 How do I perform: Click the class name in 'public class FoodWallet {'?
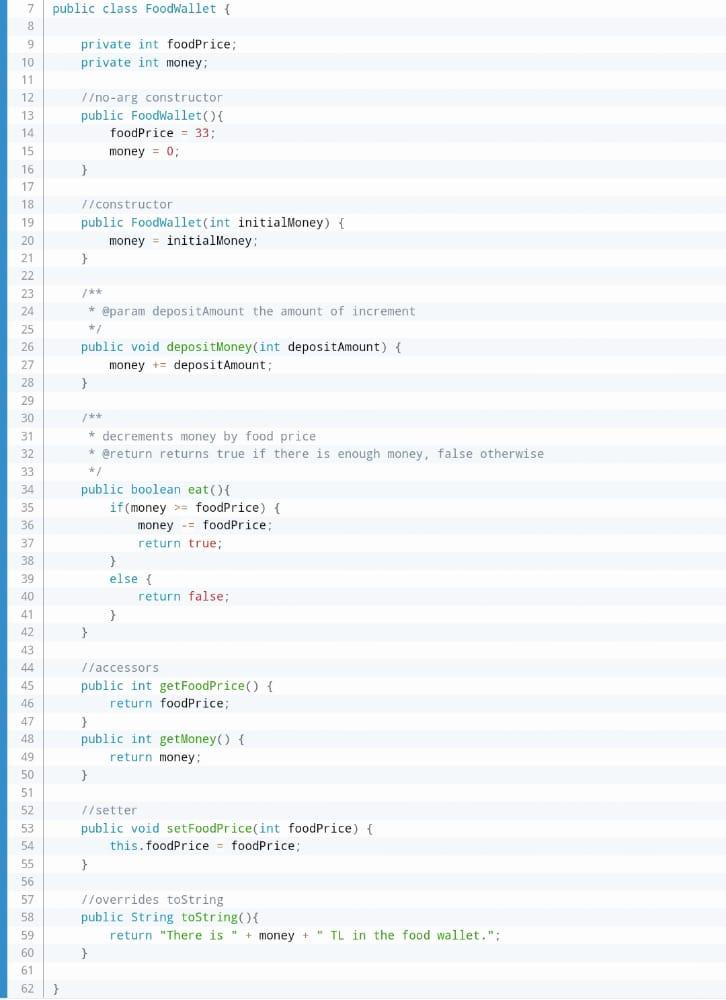[x=181, y=9]
